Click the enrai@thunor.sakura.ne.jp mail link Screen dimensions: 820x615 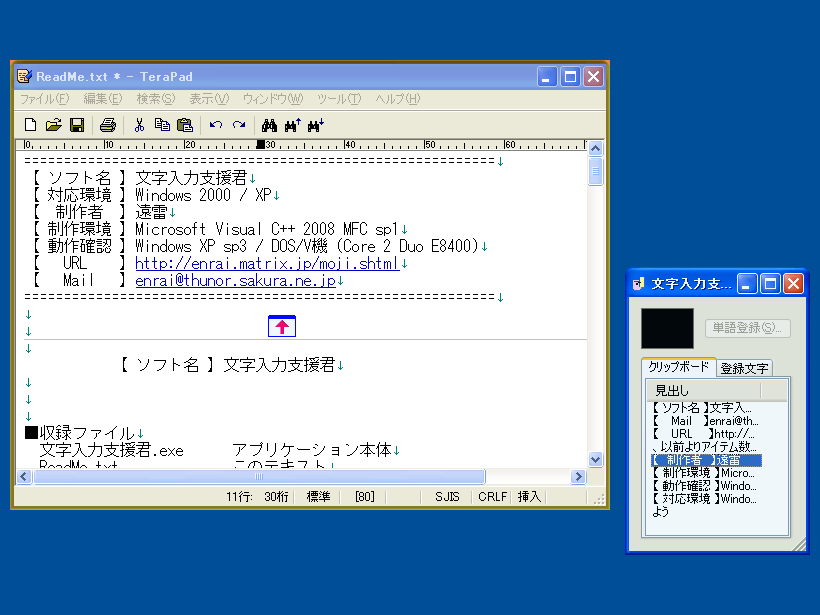(x=235, y=280)
